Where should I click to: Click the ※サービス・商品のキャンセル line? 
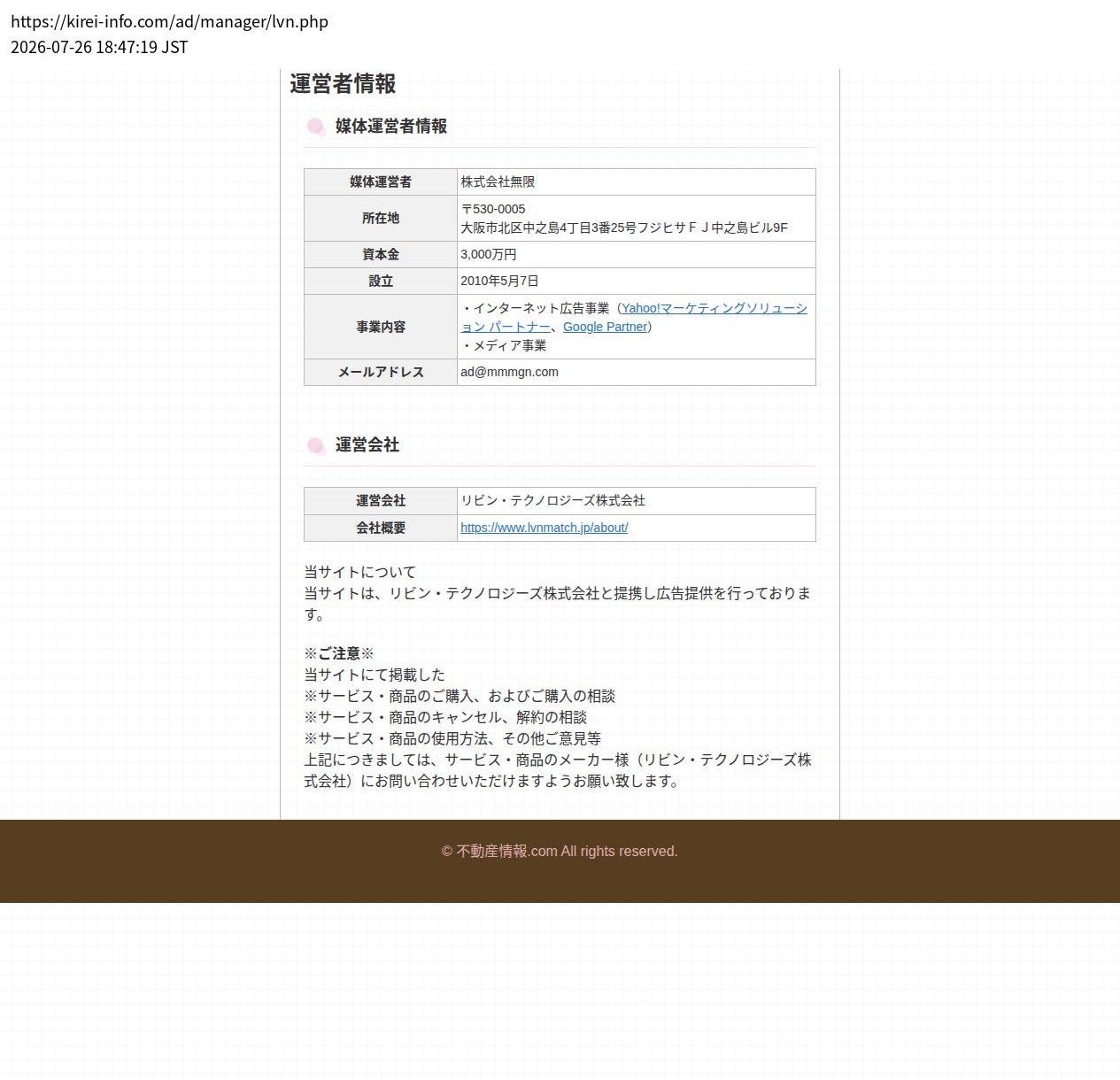pyautogui.click(x=445, y=717)
